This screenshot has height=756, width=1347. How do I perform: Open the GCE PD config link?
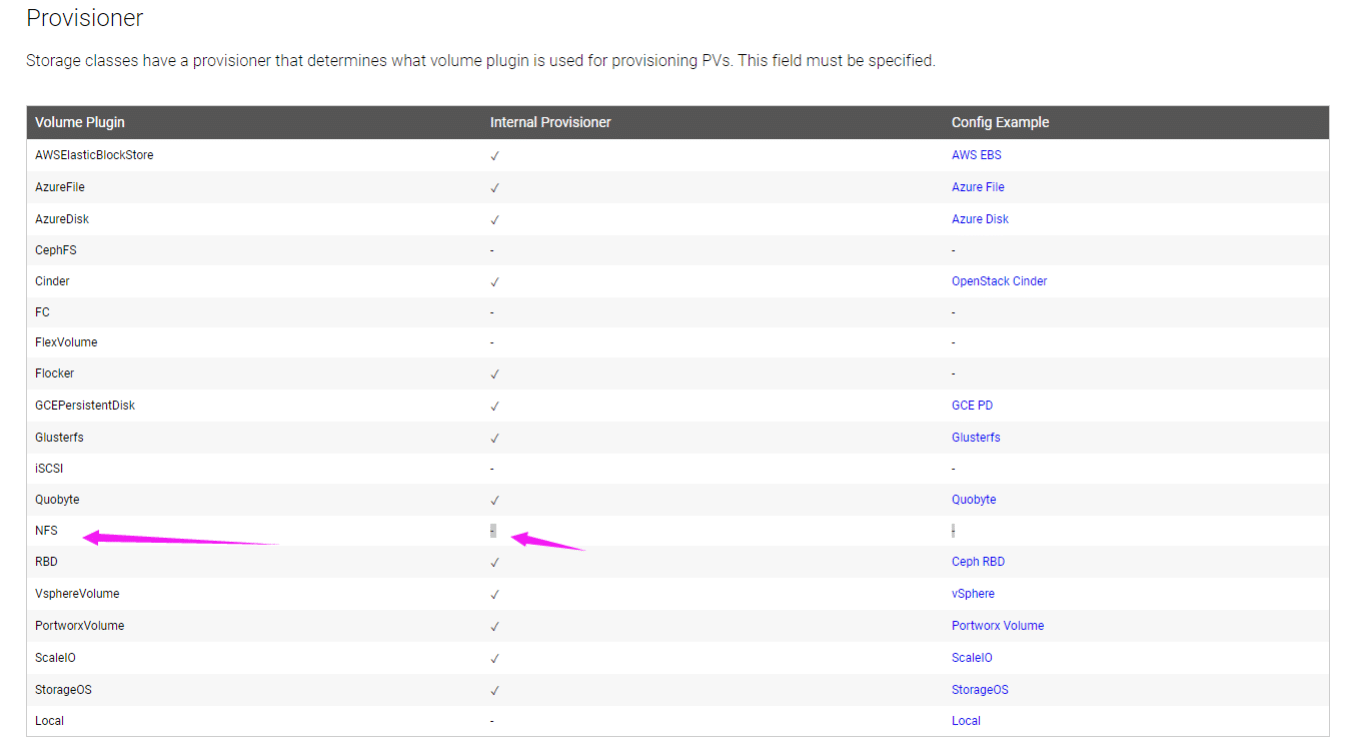pyautogui.click(x=972, y=405)
